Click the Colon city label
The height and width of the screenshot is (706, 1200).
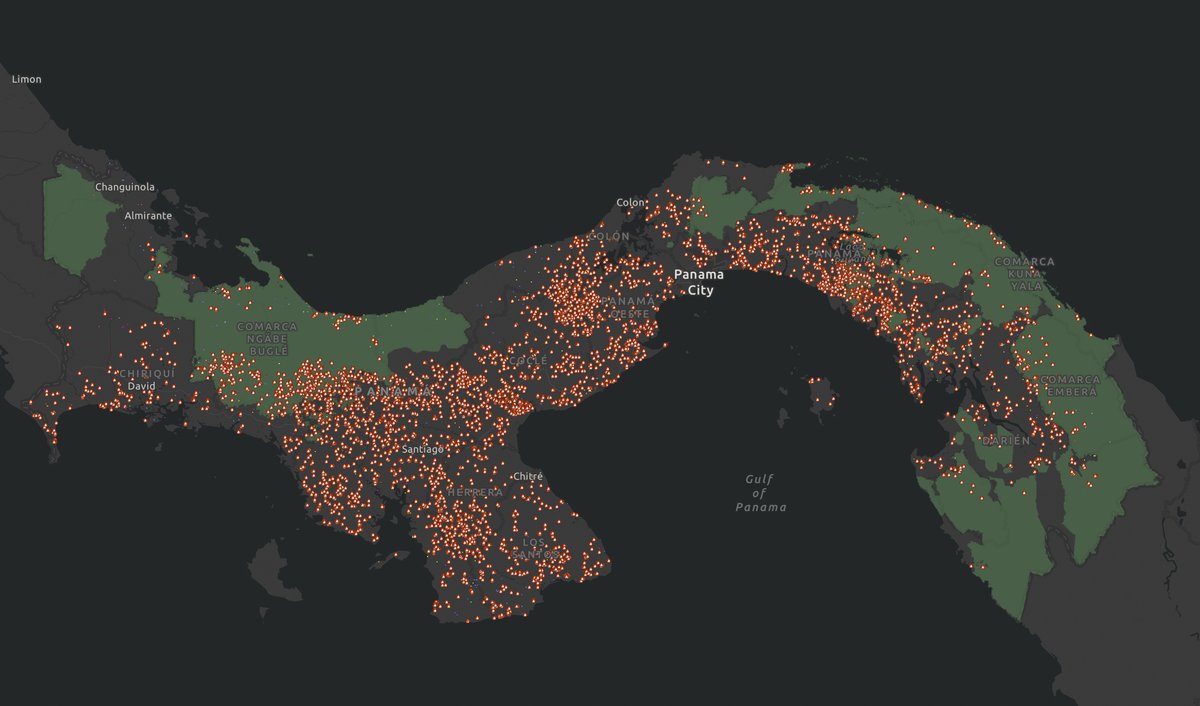(630, 203)
